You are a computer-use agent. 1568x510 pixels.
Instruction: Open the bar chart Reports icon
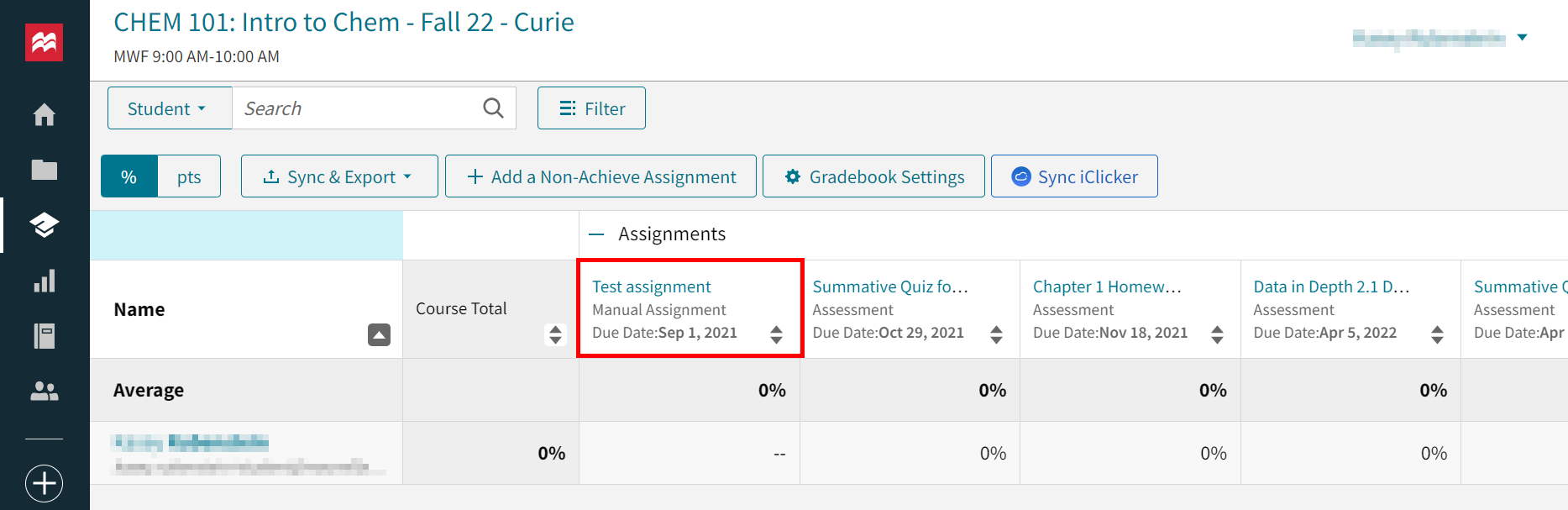44,281
